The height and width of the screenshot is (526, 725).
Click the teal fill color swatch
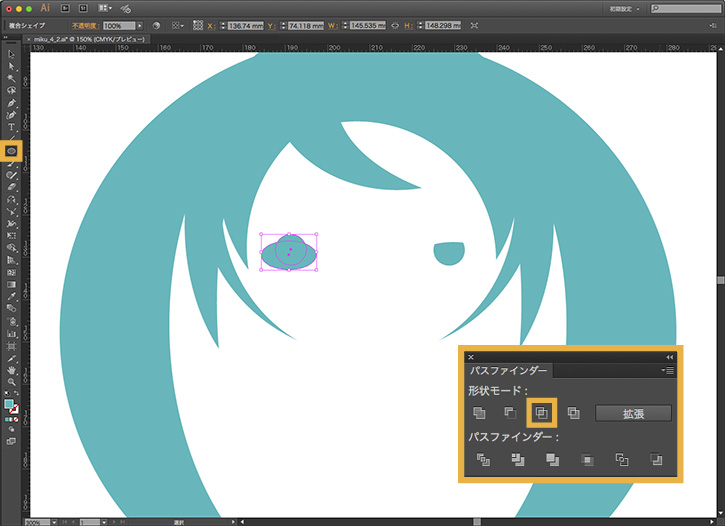click(x=9, y=404)
